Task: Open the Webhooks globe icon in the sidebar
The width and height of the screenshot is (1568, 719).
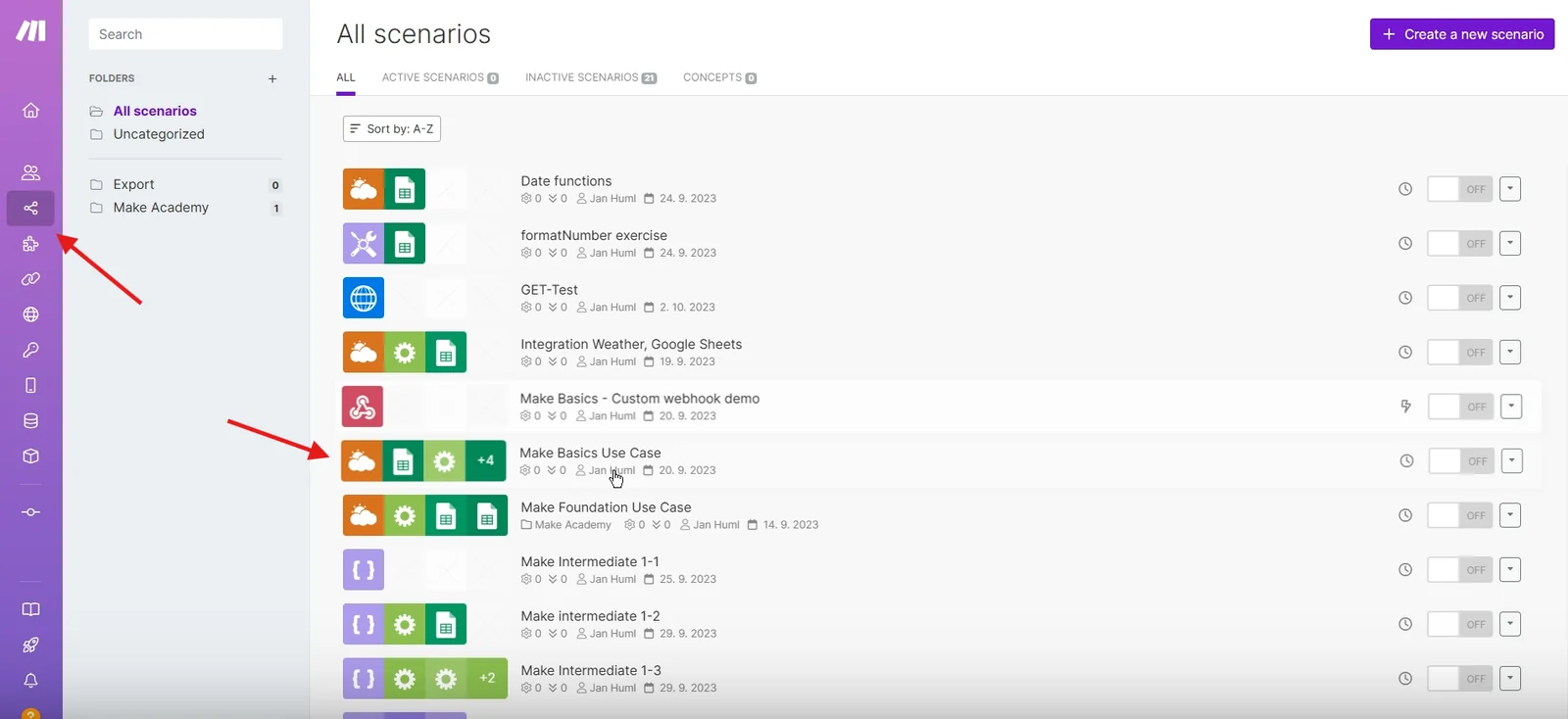Action: click(x=31, y=314)
